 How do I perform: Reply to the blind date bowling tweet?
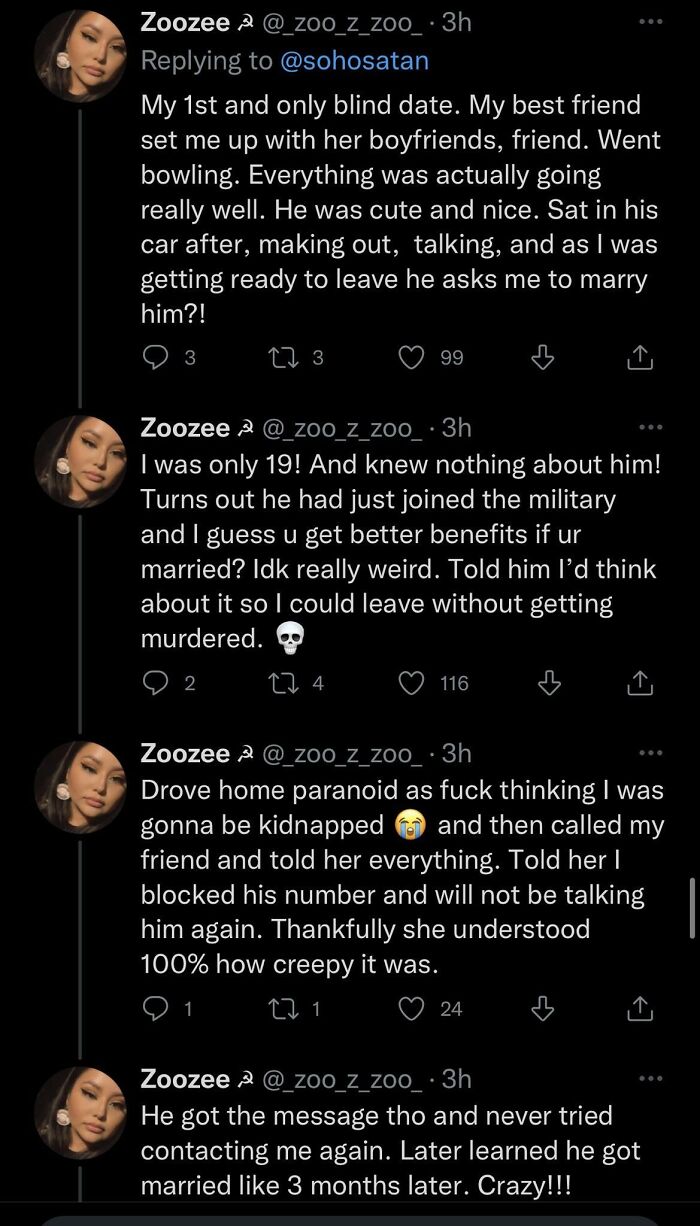click(155, 357)
